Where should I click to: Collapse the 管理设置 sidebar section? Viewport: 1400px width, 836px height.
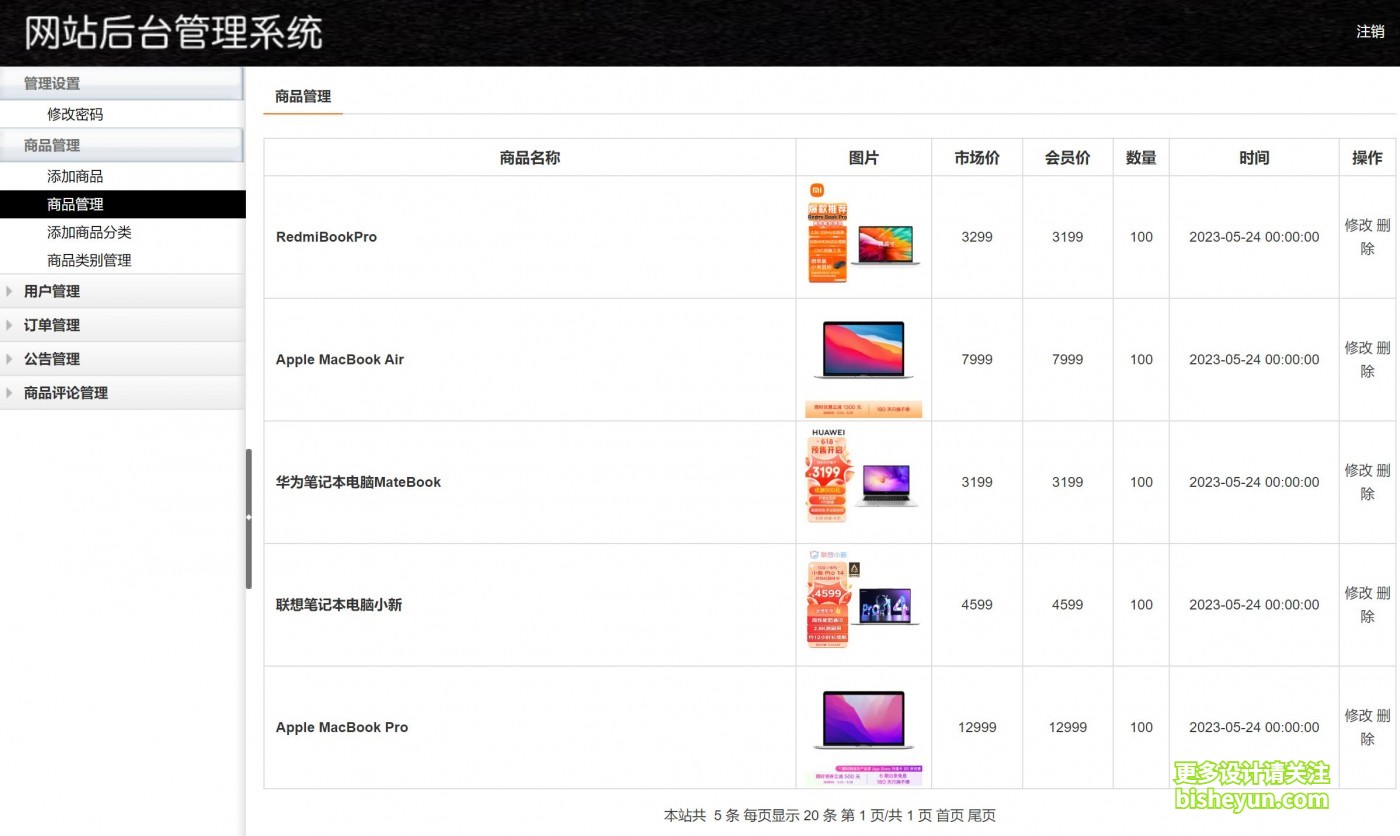pyautogui.click(x=122, y=84)
